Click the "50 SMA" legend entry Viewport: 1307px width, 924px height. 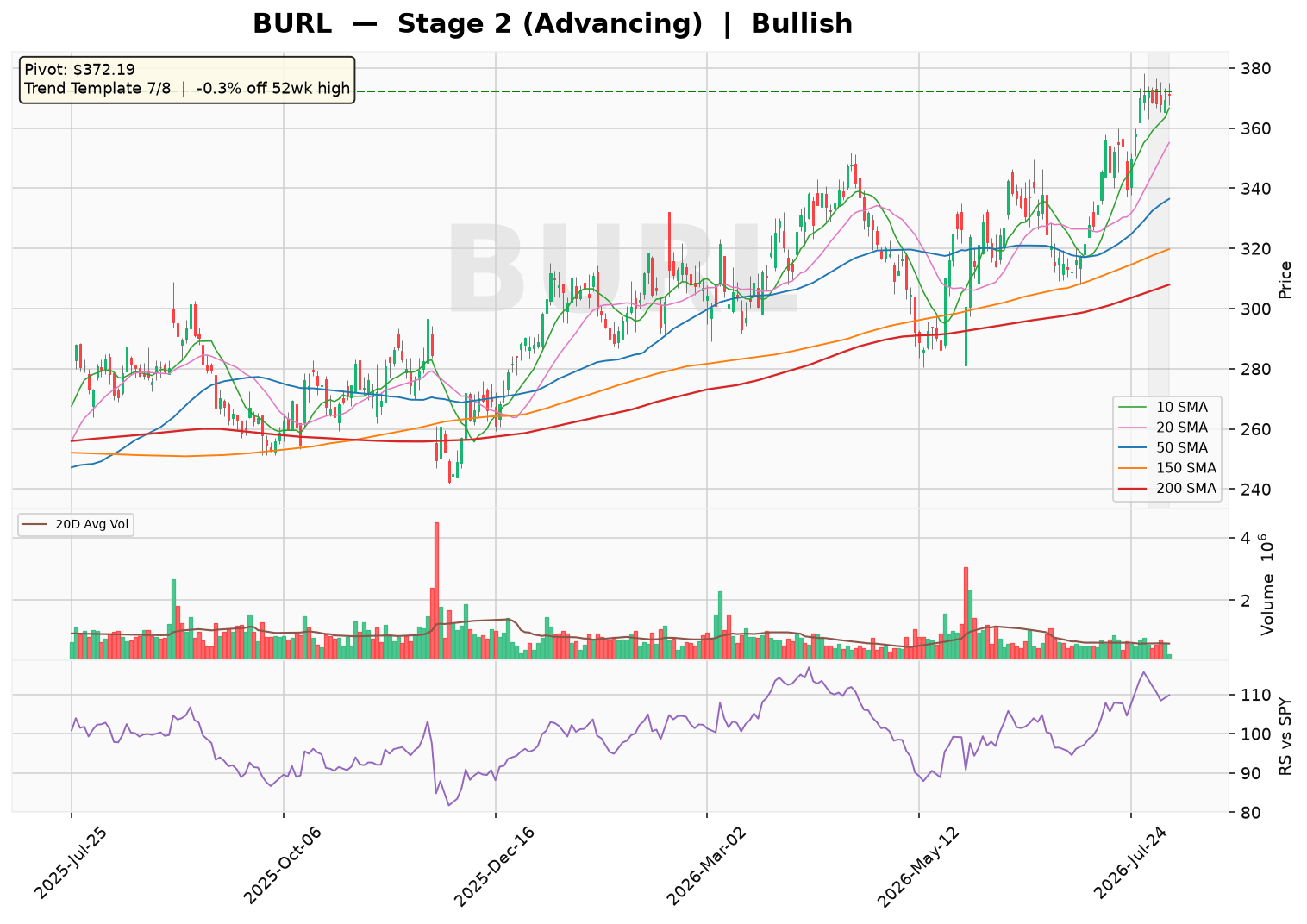(x=1166, y=448)
